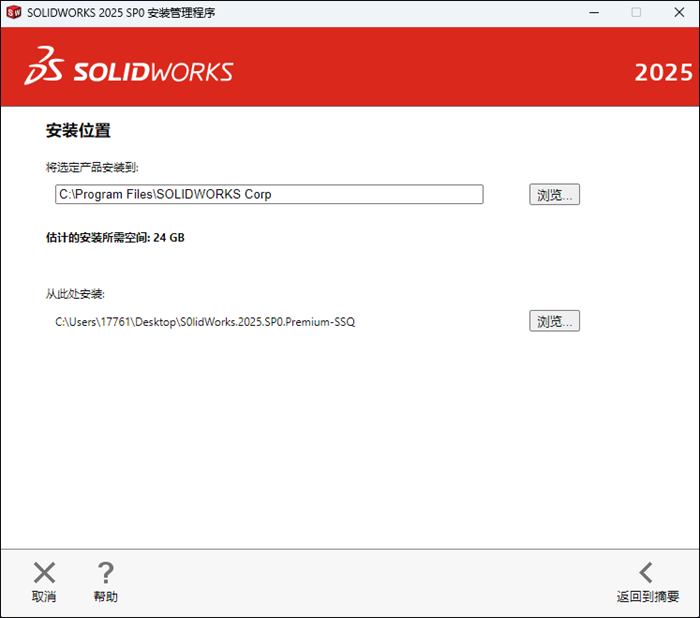
Task: Click the install path field C:\Program Files\SOLIDWORKS Corp
Action: tap(269, 194)
